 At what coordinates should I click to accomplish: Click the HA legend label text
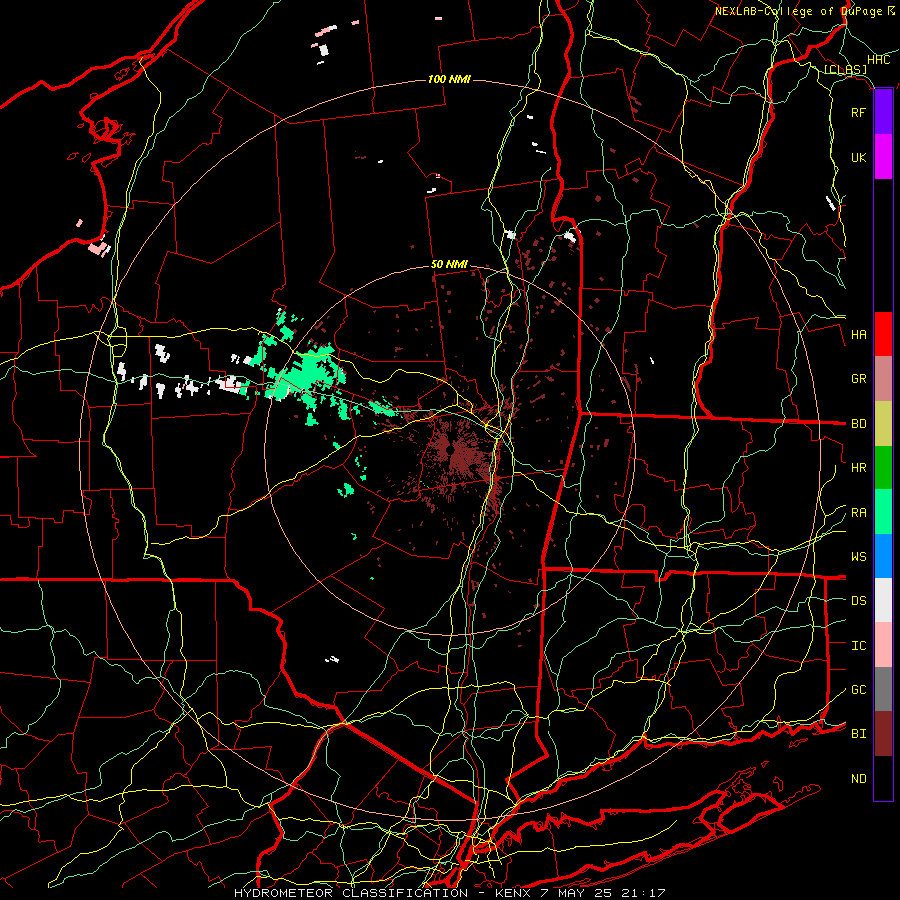pos(858,334)
